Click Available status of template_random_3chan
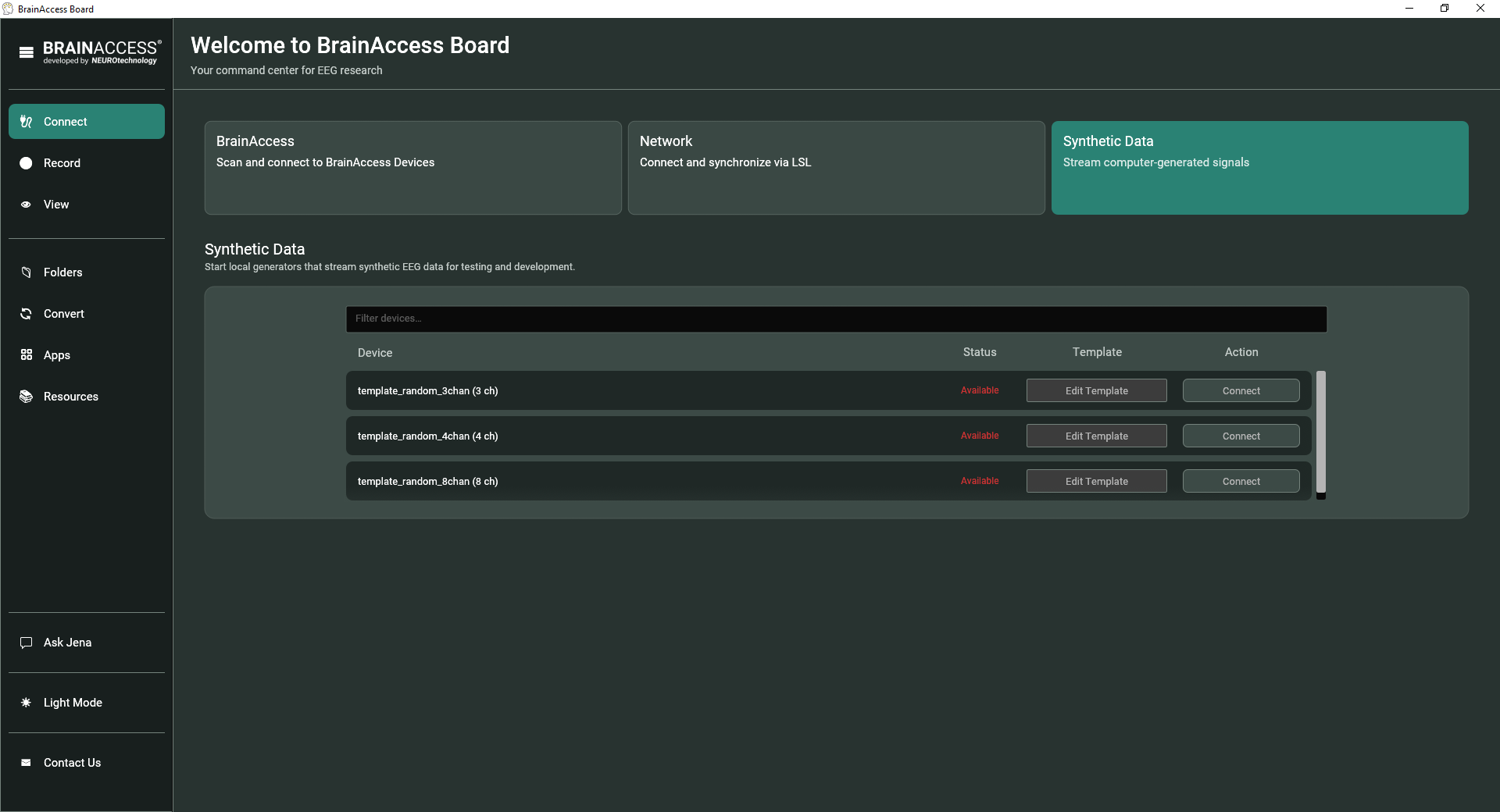 (x=980, y=390)
